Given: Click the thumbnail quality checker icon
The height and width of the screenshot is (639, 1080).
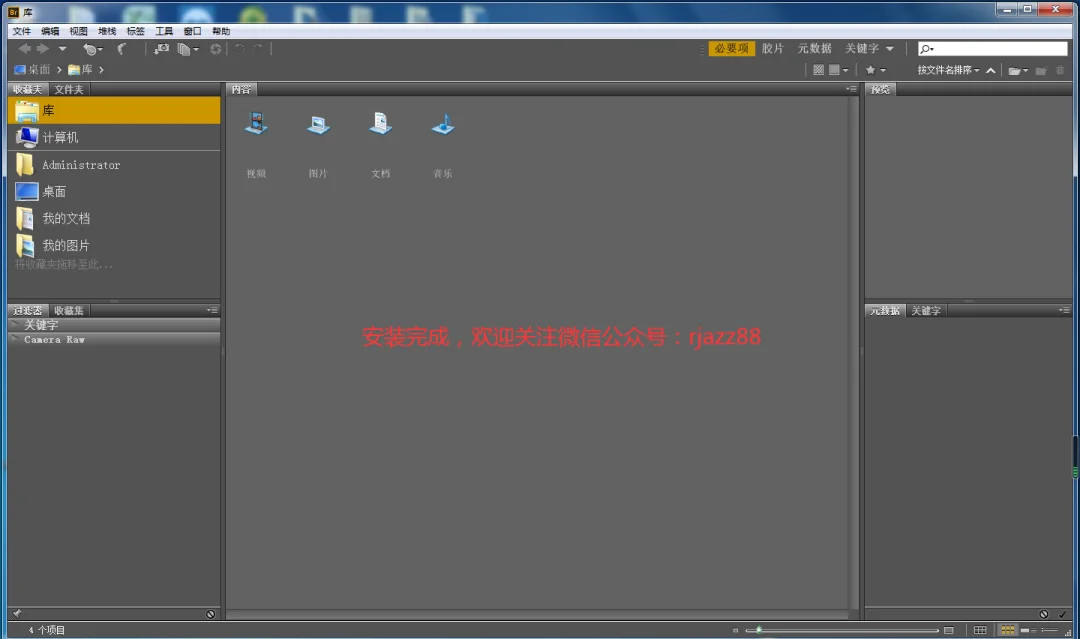Looking at the screenshot, I should (x=818, y=70).
